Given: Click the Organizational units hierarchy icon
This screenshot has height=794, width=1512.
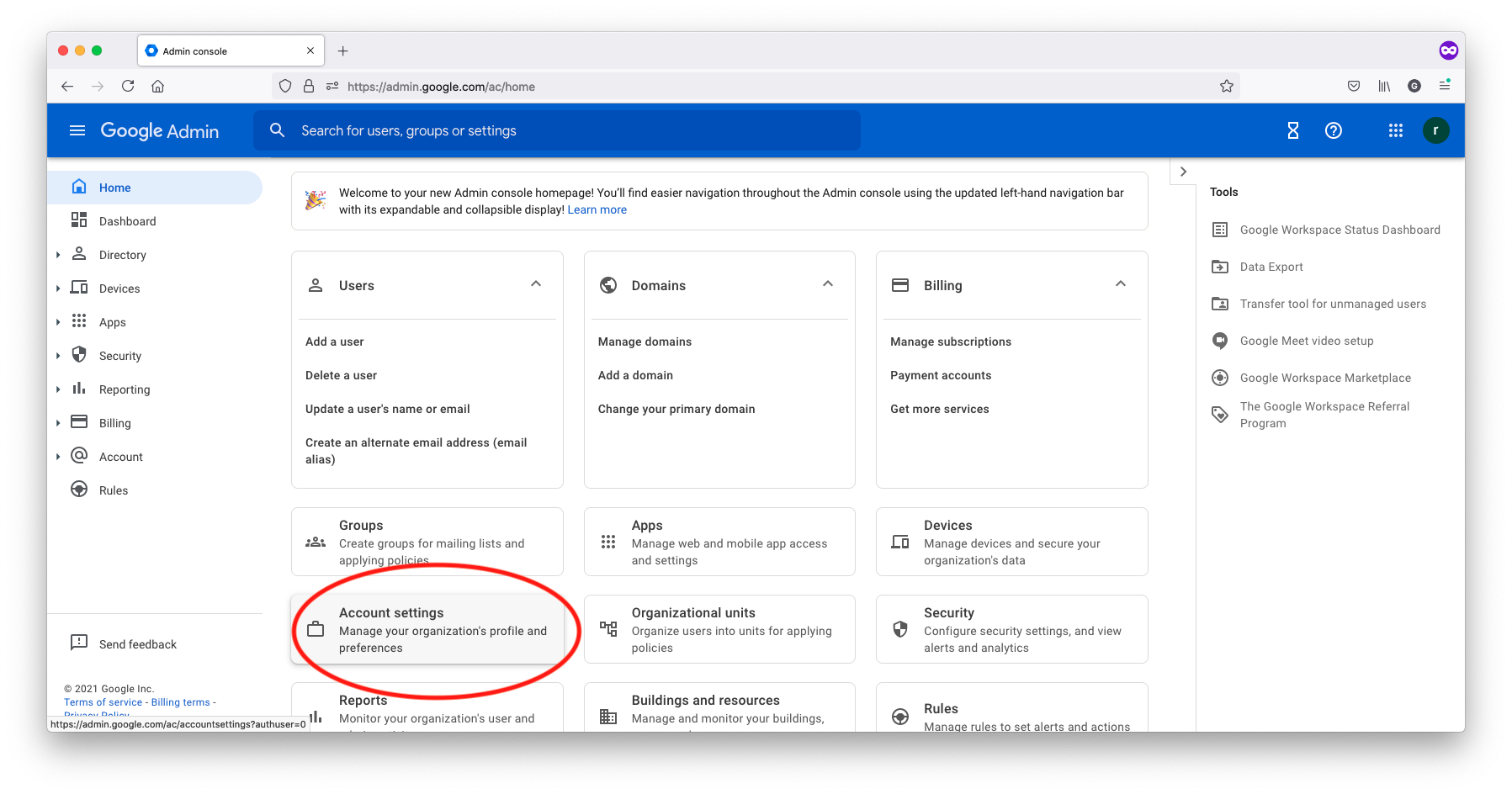Looking at the screenshot, I should coord(608,629).
